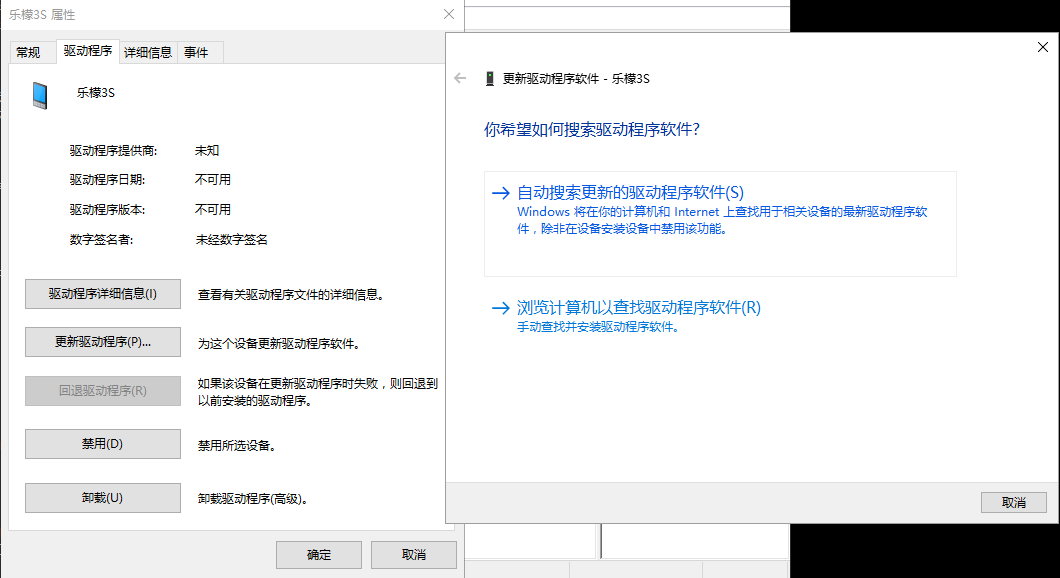This screenshot has height=578, width=1060.
Task: Click the back arrow in update driver wizard
Action: (x=460, y=78)
